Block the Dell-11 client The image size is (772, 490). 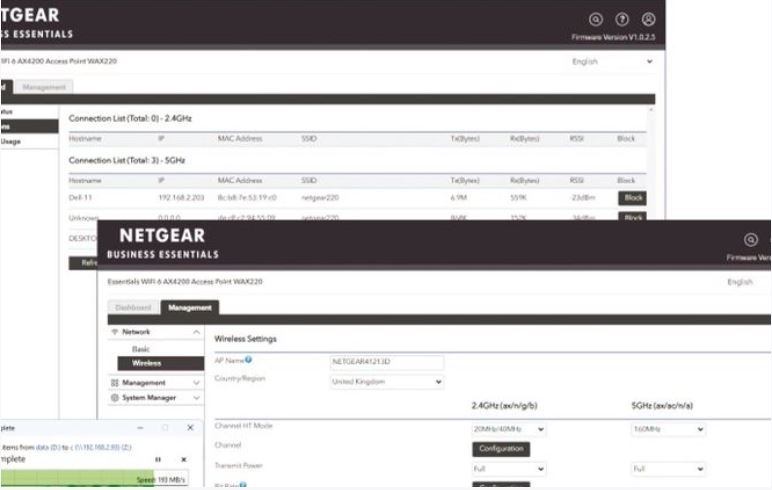click(x=632, y=198)
